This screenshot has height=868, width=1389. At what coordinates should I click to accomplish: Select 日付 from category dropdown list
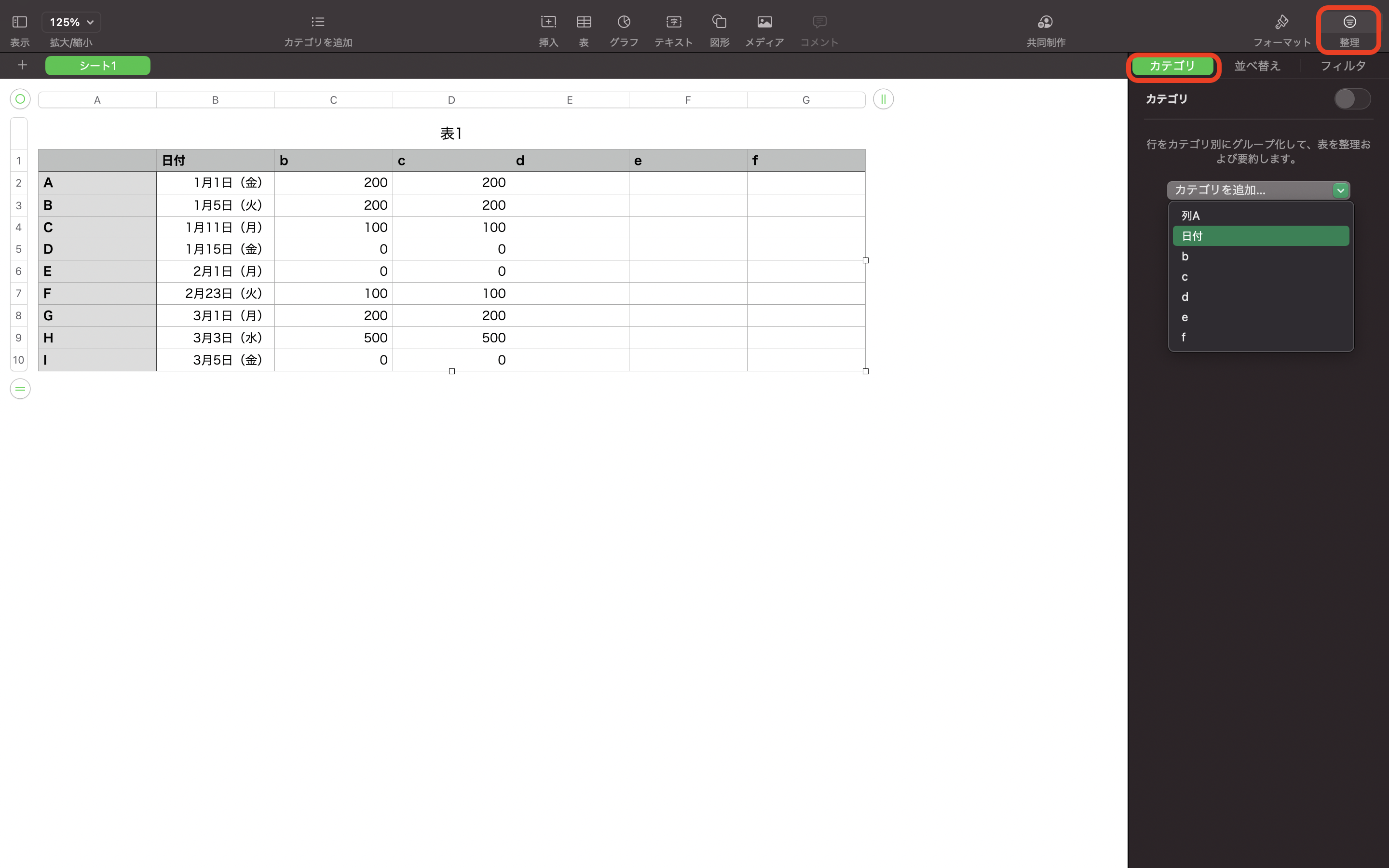coord(1259,235)
